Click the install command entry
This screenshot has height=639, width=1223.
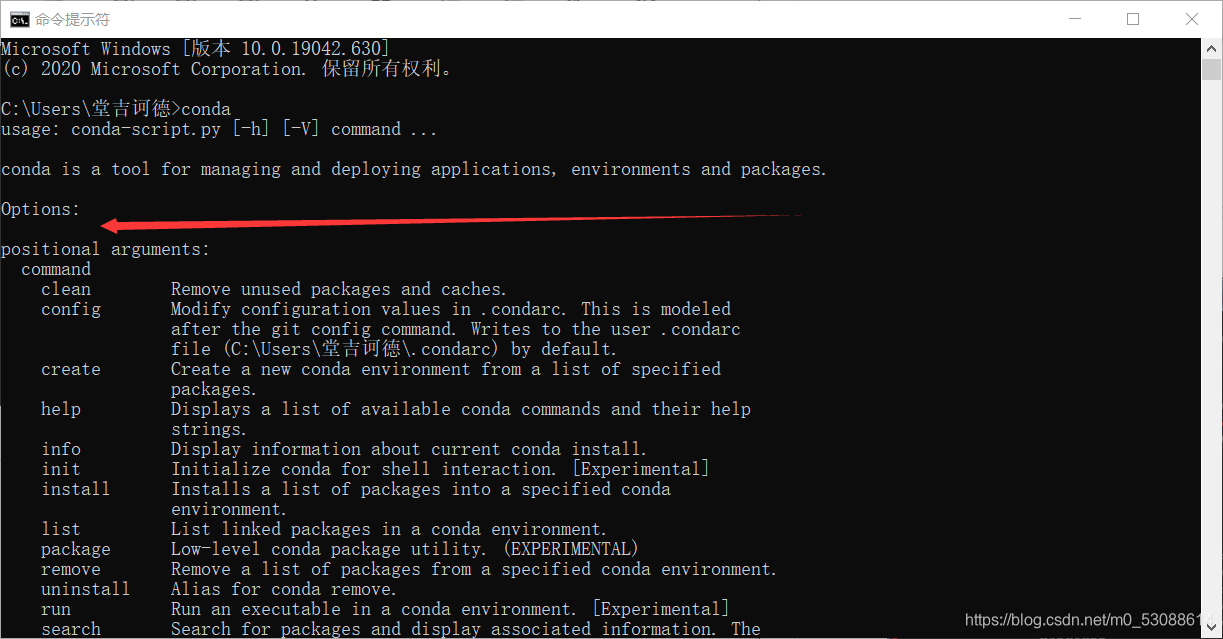tap(76, 489)
